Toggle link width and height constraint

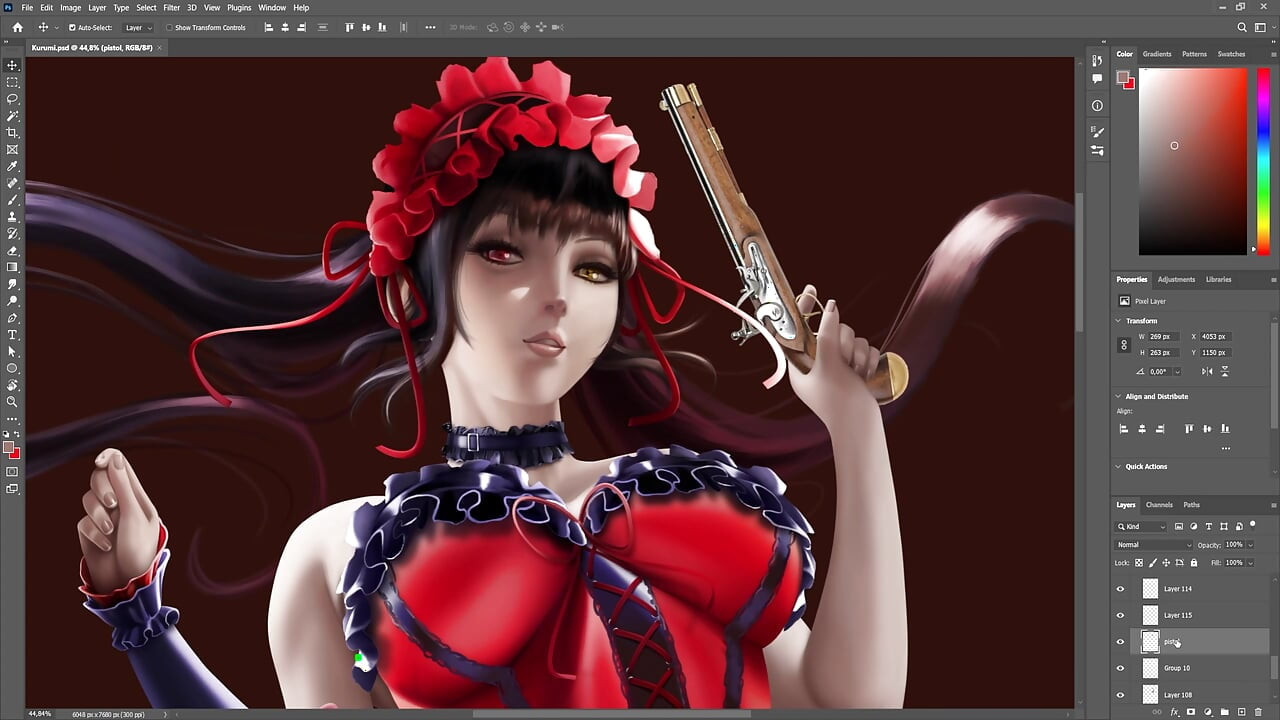coord(1124,345)
